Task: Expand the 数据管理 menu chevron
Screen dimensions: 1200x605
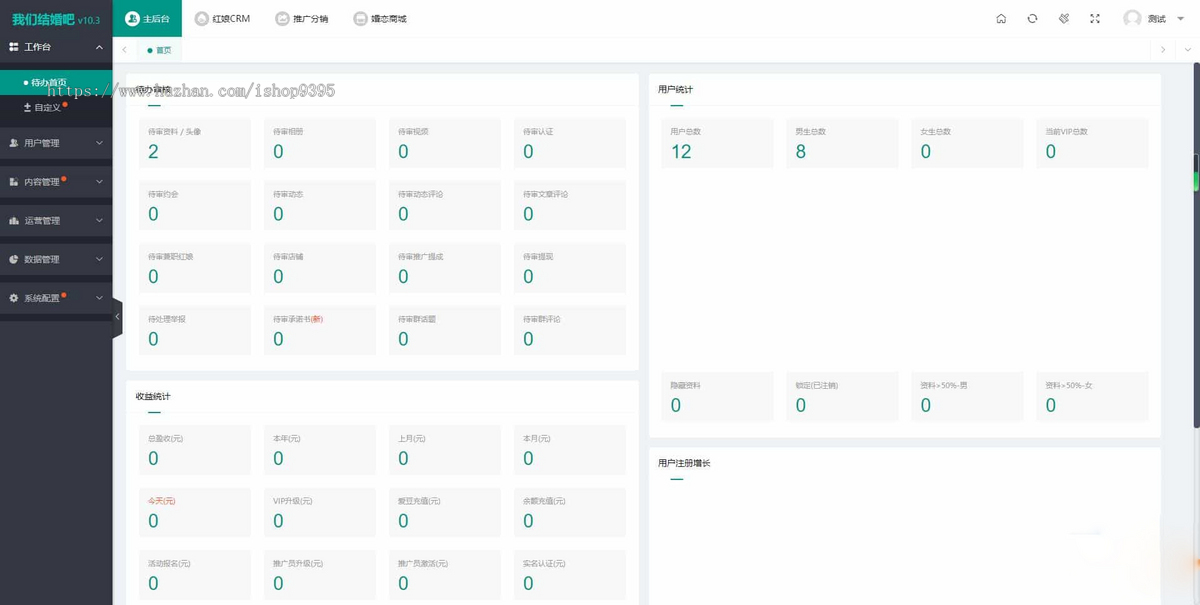Action: (x=99, y=259)
